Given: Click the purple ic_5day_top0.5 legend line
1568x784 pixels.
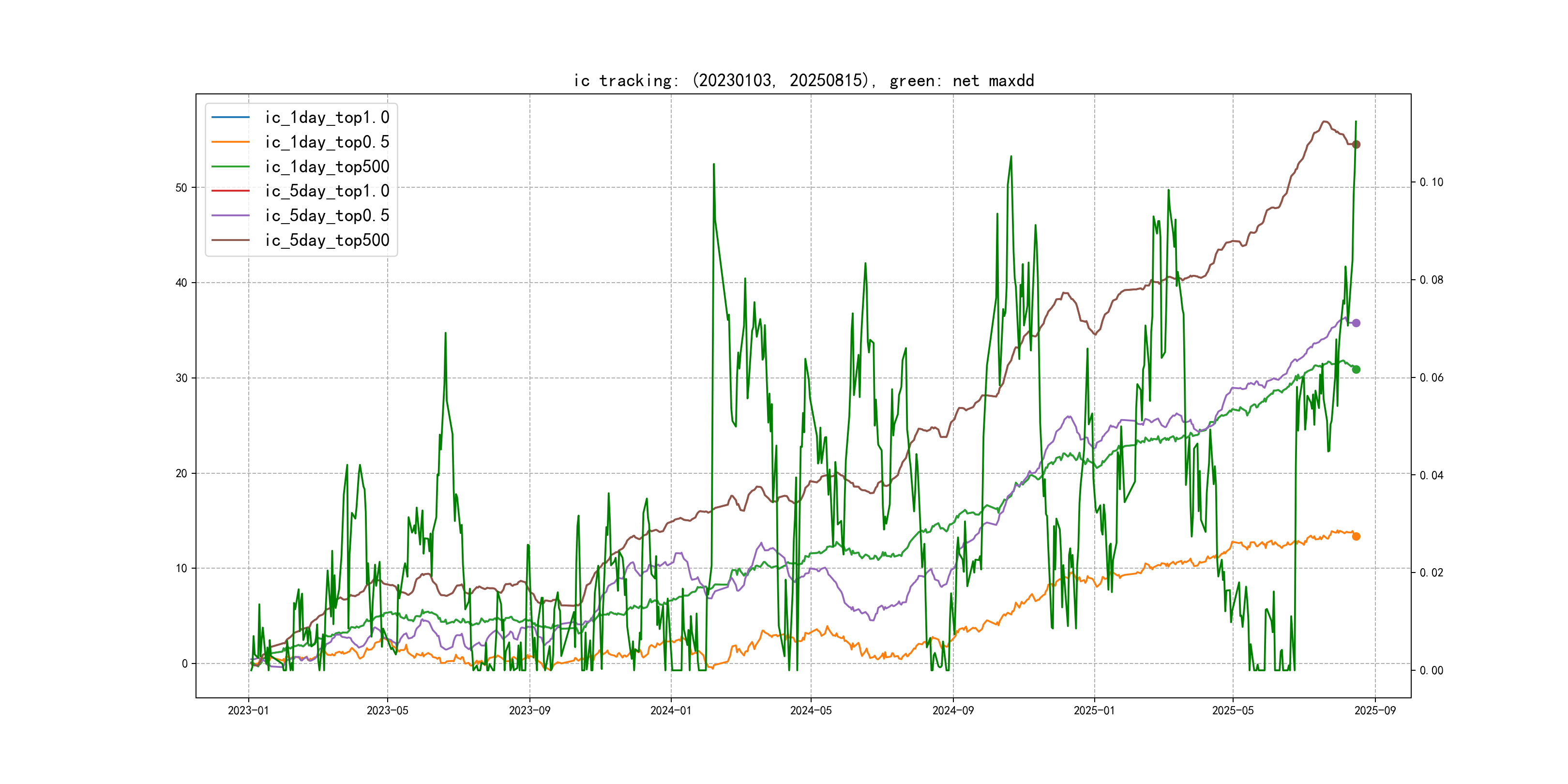Looking at the screenshot, I should 230,215.
